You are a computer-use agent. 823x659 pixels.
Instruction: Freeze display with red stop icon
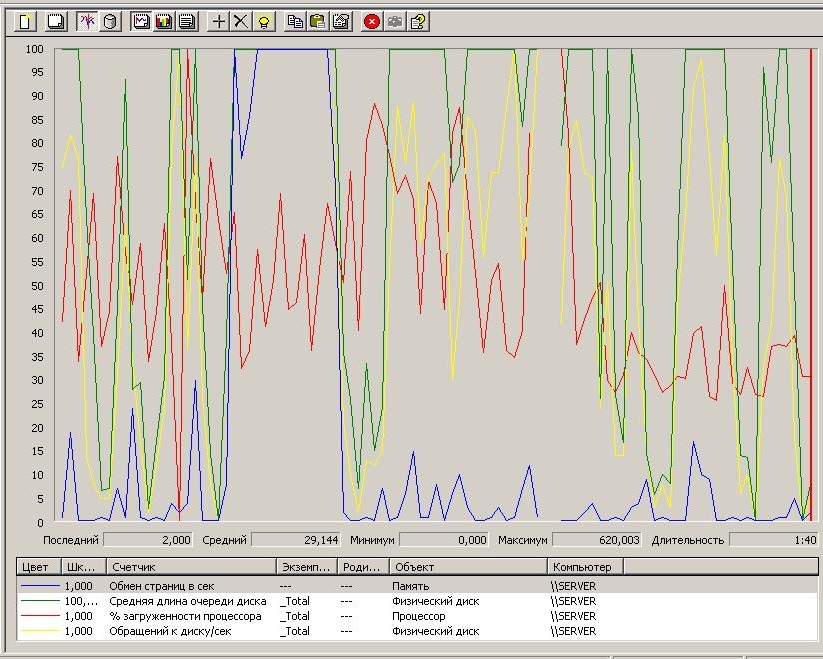(x=372, y=20)
